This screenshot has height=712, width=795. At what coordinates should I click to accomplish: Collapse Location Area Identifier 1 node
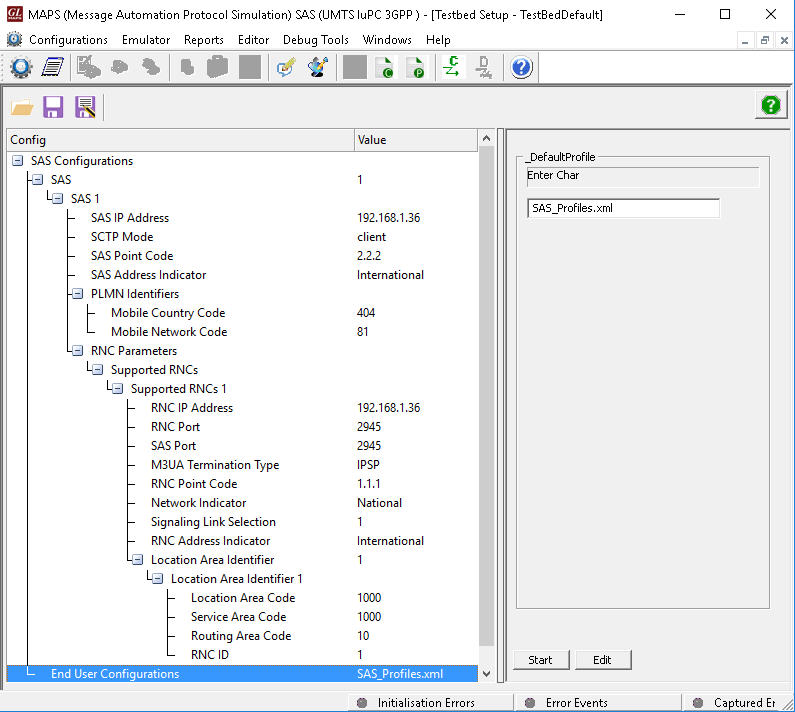click(x=158, y=579)
